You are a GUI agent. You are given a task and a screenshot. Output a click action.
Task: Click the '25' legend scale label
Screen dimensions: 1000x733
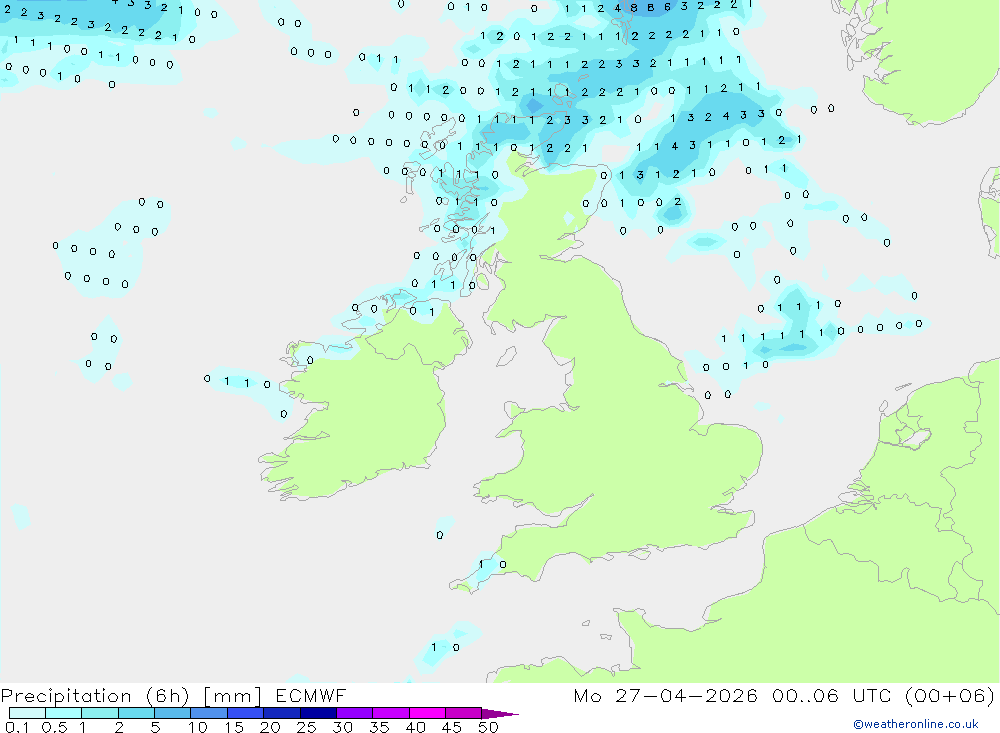coord(306,727)
